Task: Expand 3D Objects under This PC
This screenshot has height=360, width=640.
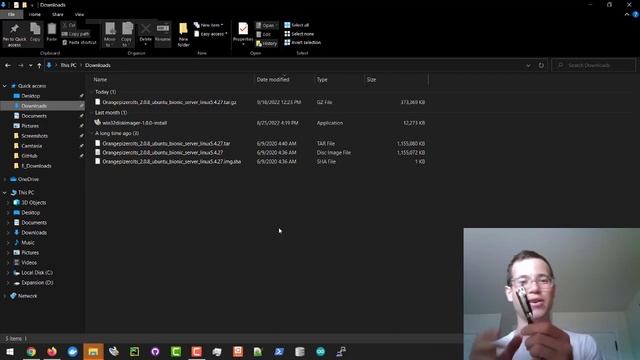Action: coord(8,203)
